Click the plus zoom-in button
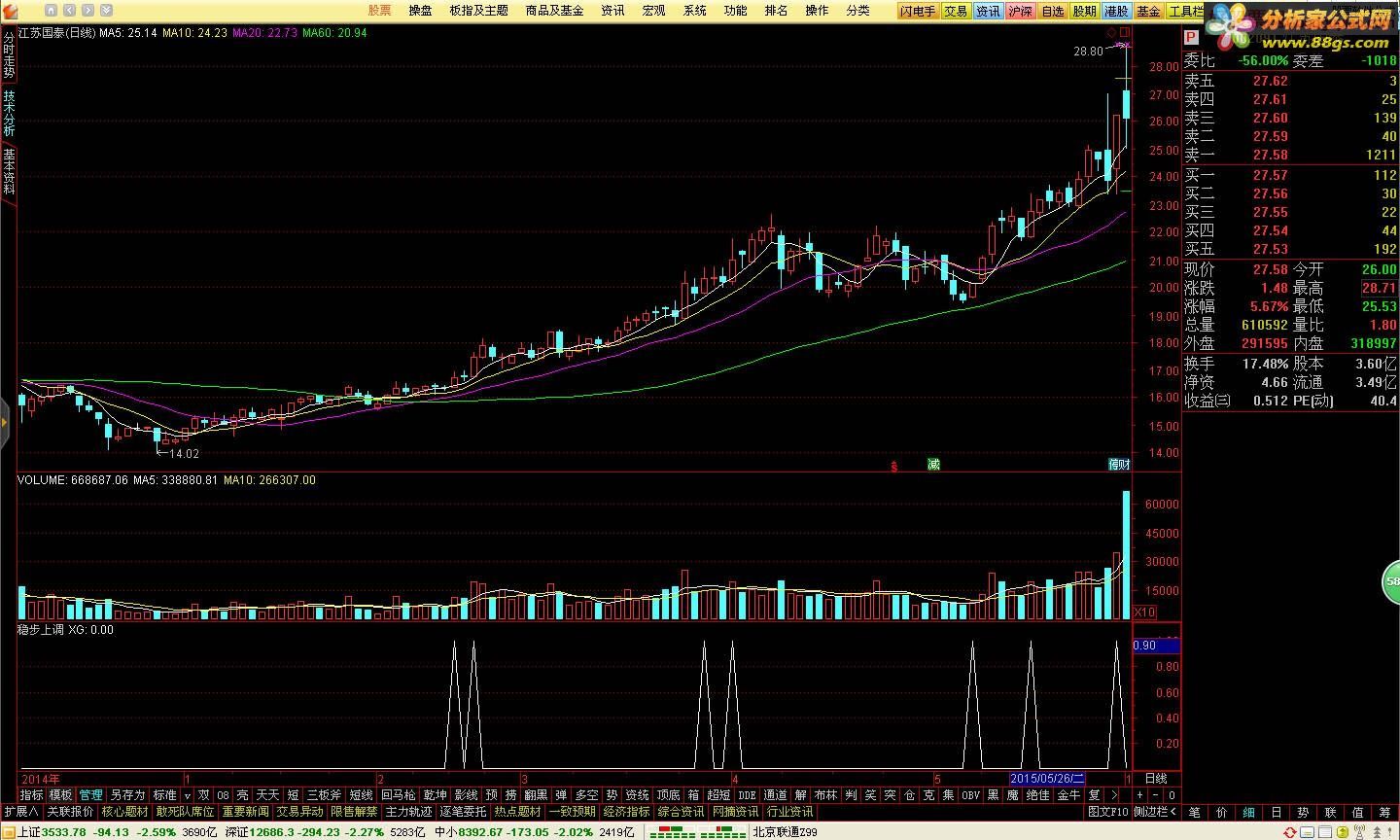Image resolution: width=1400 pixels, height=840 pixels. [1141, 795]
